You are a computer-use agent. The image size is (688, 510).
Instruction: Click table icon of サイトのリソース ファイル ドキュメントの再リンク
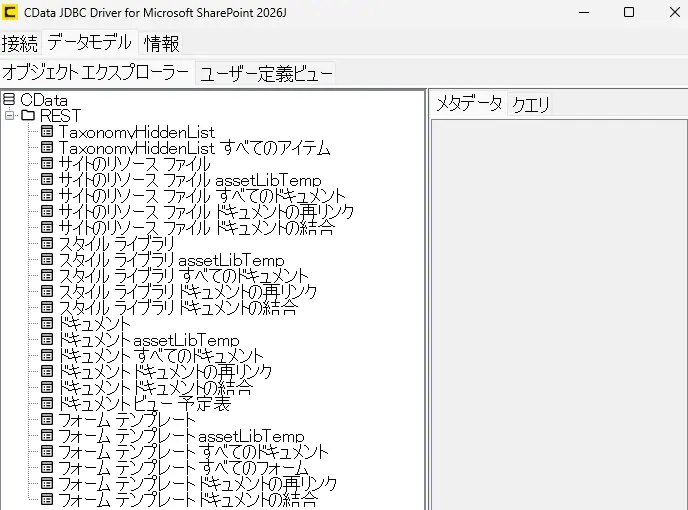point(47,211)
